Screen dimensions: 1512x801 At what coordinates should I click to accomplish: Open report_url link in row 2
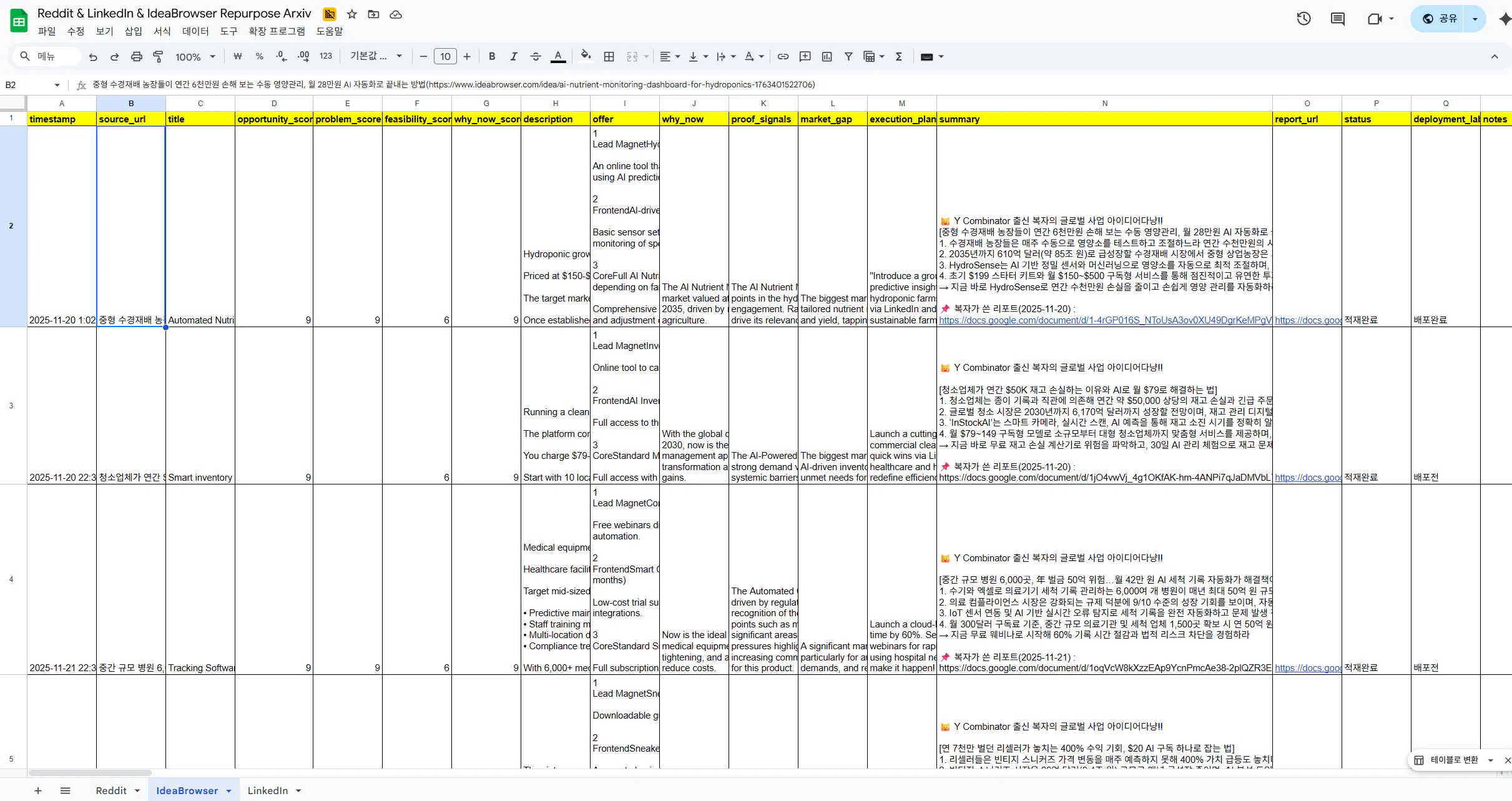click(1307, 320)
